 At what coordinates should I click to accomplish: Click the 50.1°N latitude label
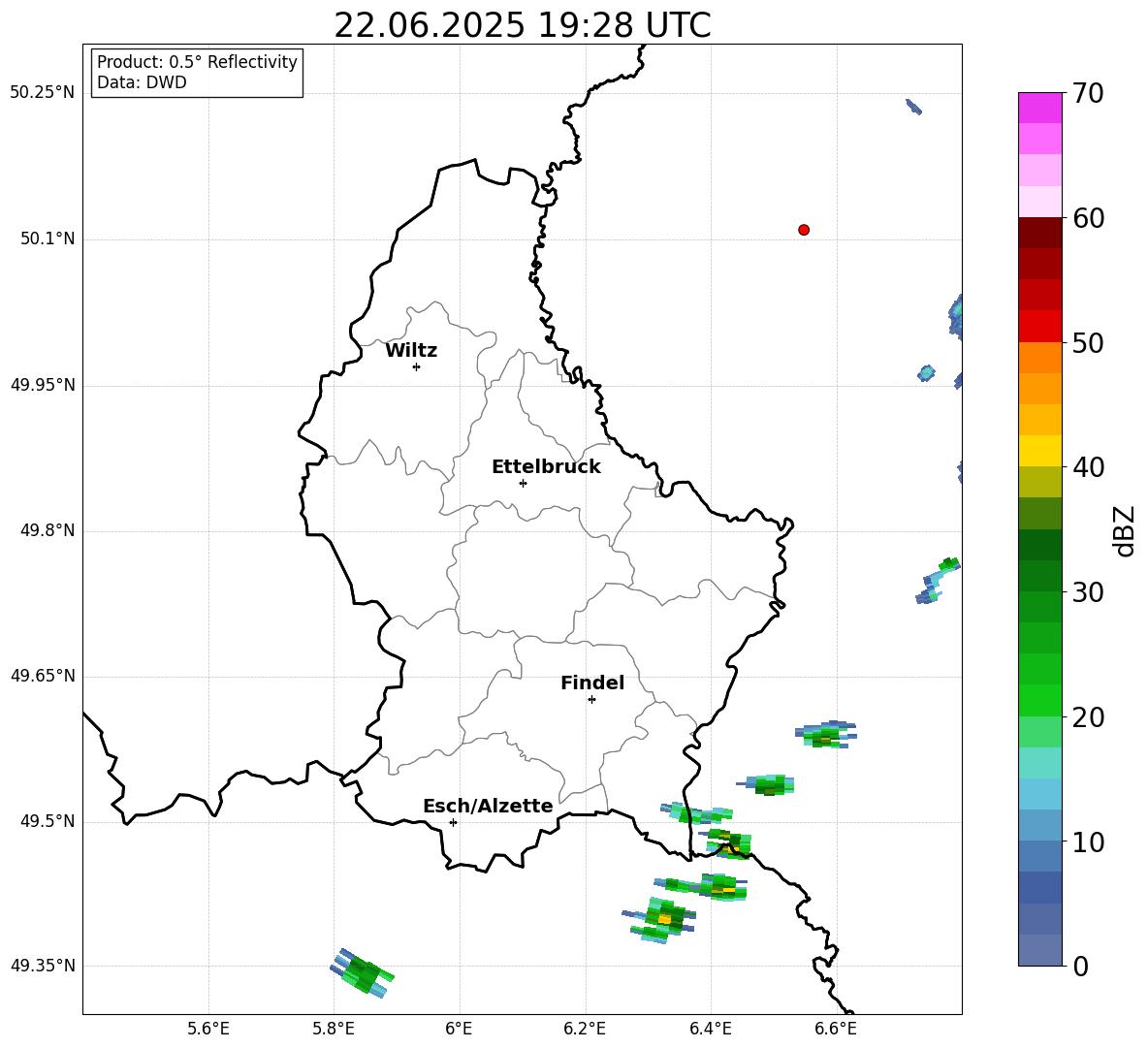click(x=47, y=239)
